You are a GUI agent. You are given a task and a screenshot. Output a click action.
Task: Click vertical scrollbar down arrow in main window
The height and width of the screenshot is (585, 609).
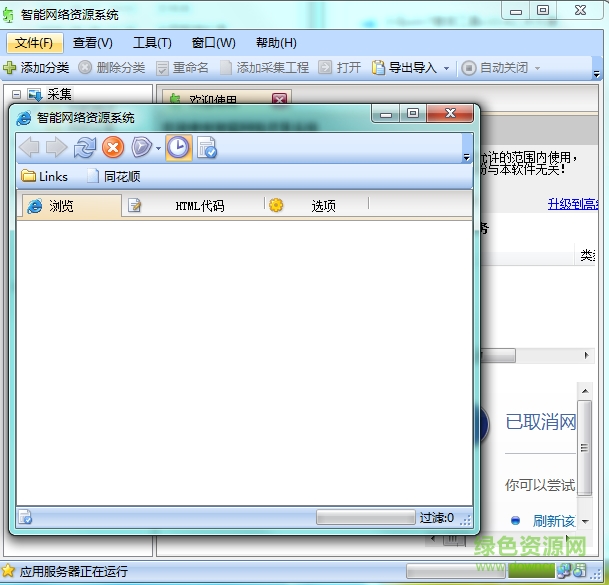[x=585, y=522]
